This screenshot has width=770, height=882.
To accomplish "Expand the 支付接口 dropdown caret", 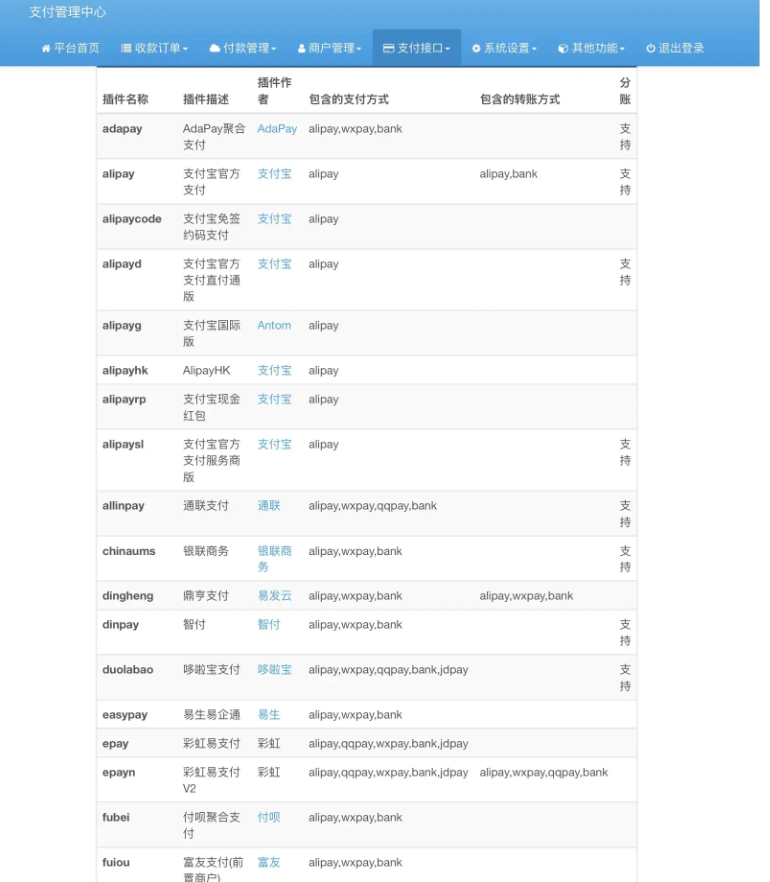I will (x=448, y=49).
